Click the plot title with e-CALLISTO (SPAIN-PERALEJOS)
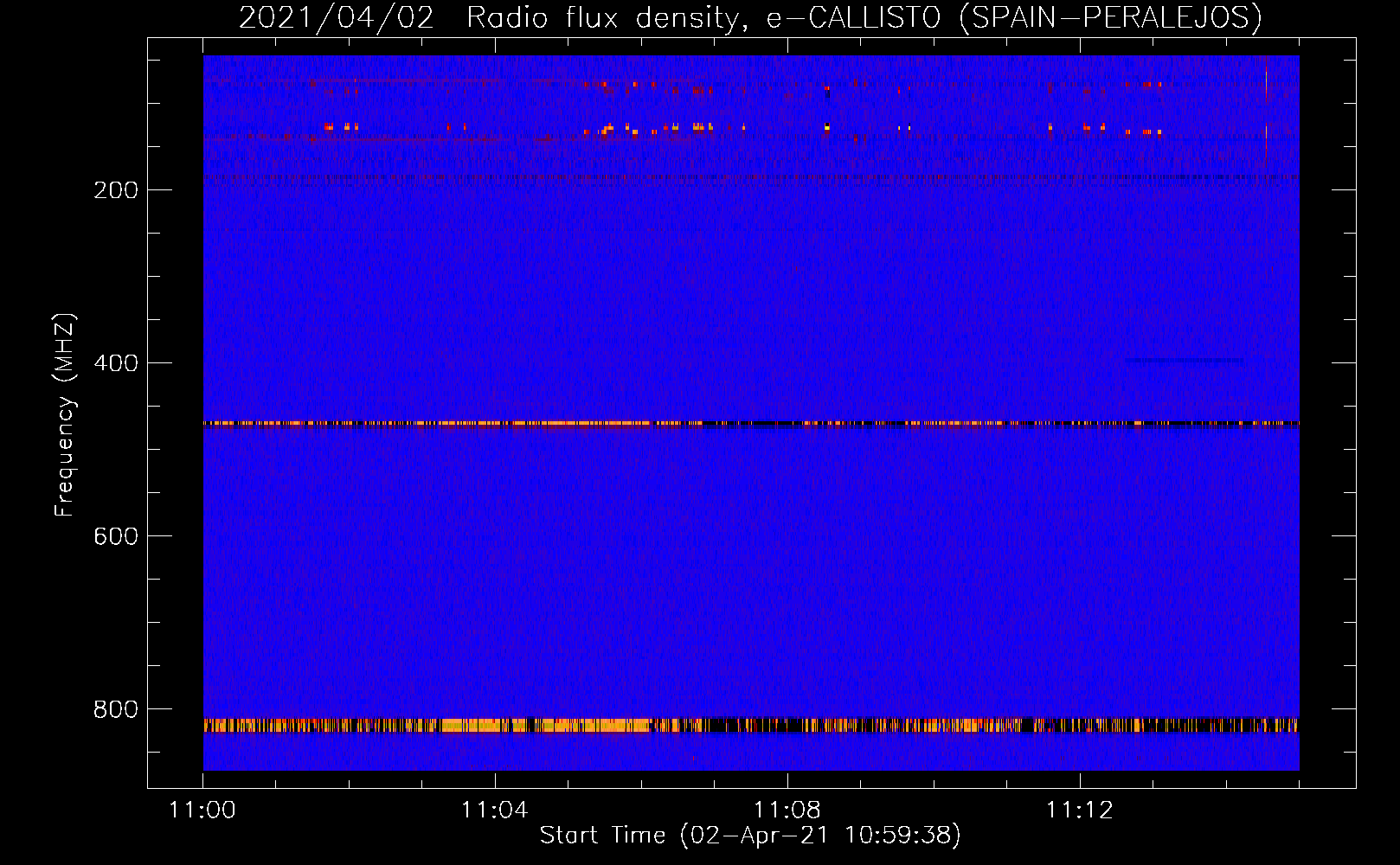The height and width of the screenshot is (865, 1400). [x=750, y=17]
